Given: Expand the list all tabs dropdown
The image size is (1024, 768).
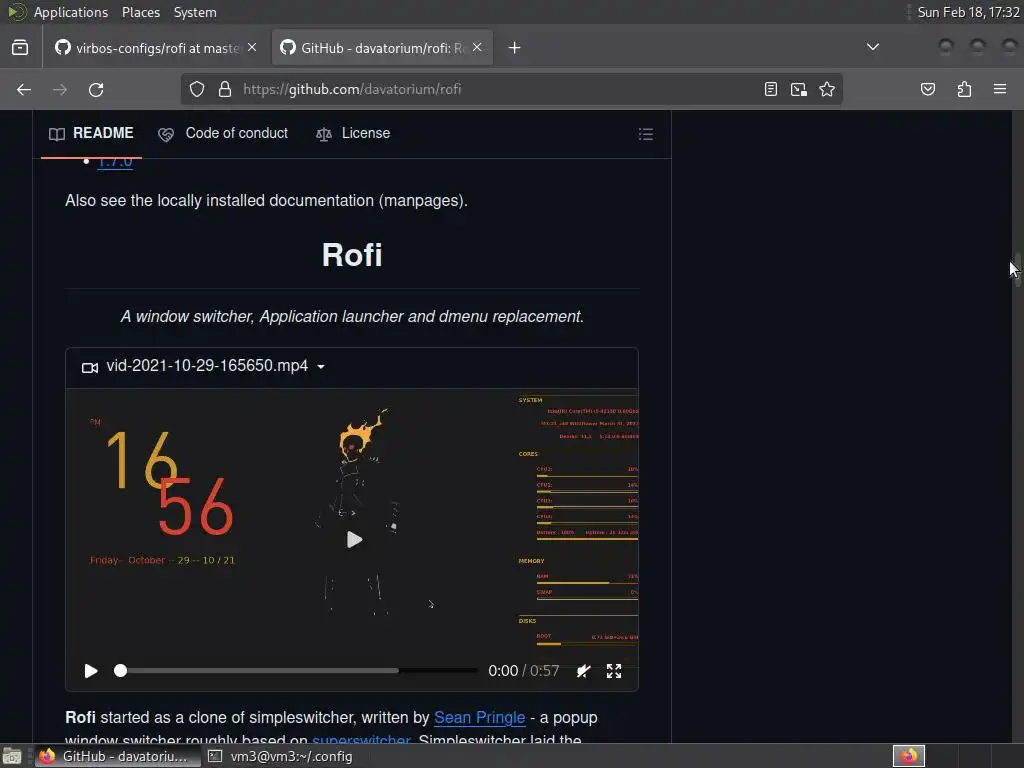Looking at the screenshot, I should point(872,47).
